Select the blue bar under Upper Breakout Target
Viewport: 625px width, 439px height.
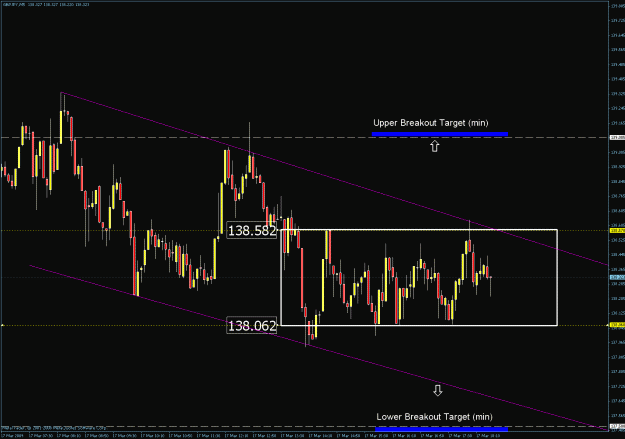(x=440, y=134)
